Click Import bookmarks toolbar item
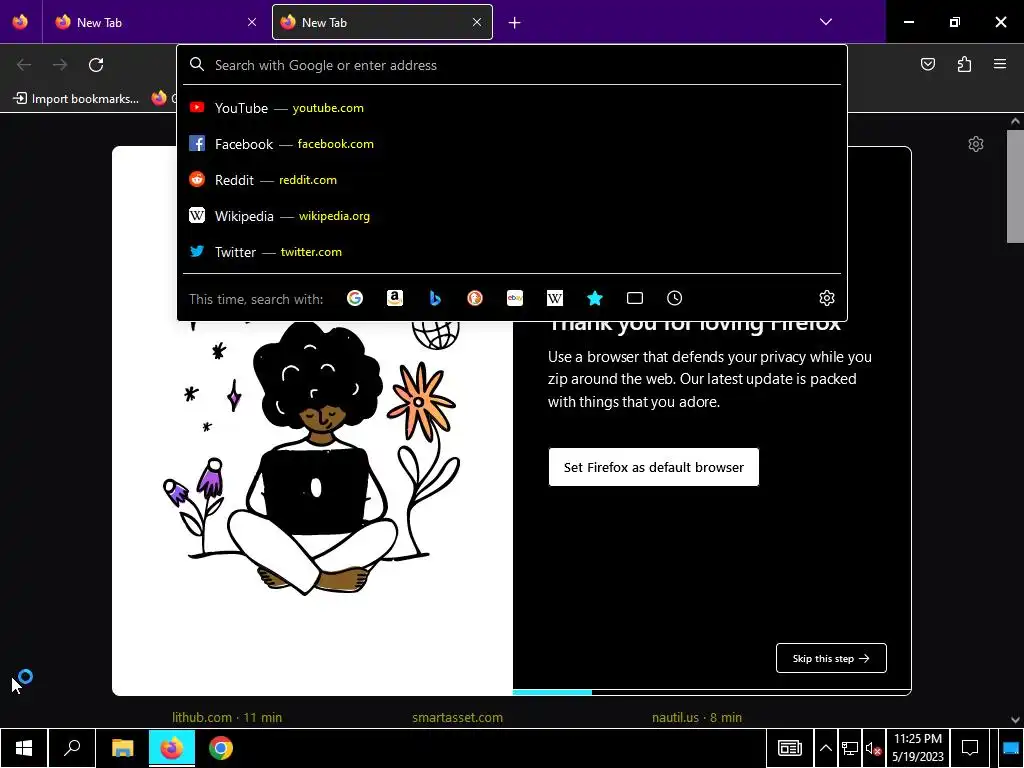 76,99
